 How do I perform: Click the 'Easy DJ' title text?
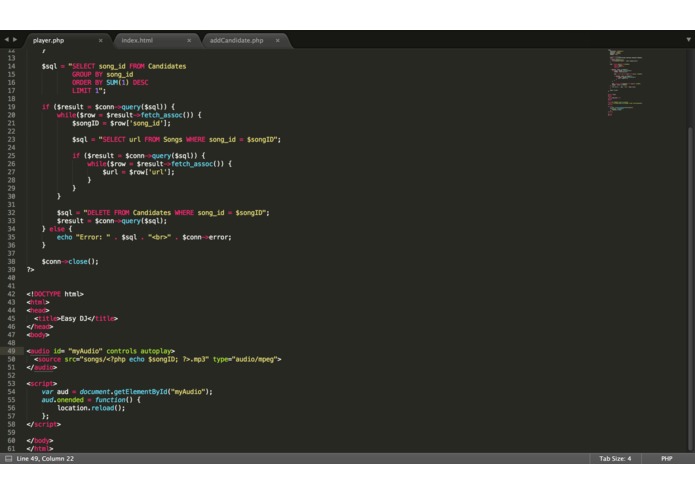pyautogui.click(x=76, y=319)
